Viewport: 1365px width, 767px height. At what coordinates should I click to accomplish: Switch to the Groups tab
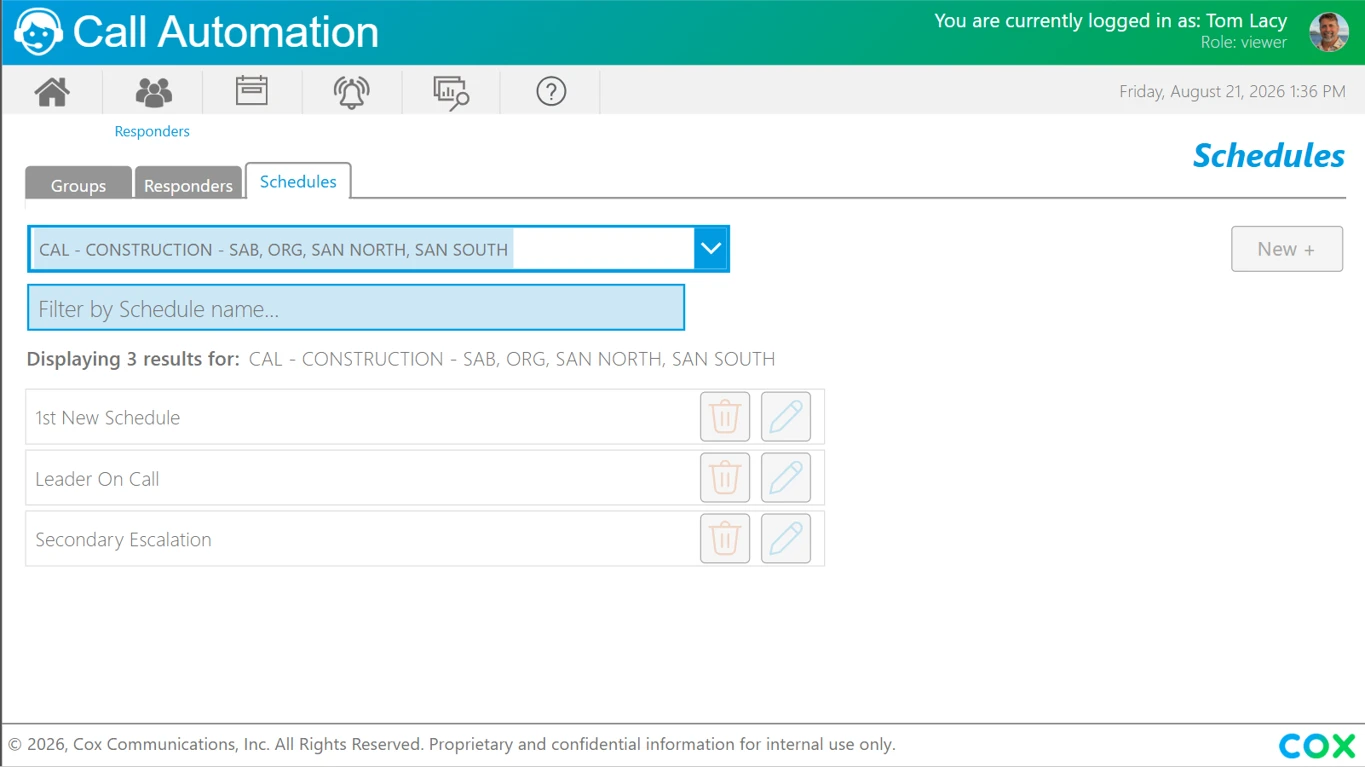[x=78, y=184]
